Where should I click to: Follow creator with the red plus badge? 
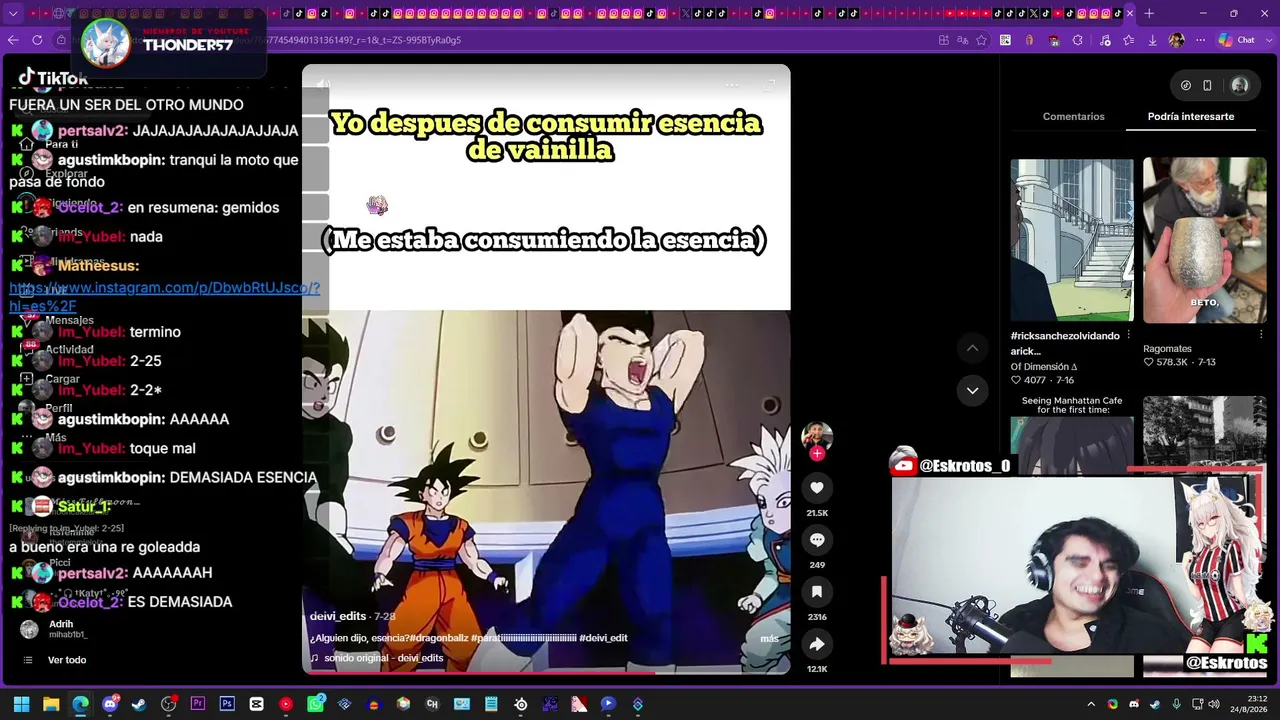click(x=817, y=454)
